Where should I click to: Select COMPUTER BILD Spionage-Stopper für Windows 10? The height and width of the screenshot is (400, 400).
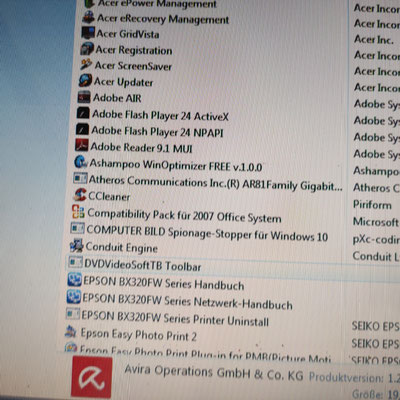click(207, 233)
